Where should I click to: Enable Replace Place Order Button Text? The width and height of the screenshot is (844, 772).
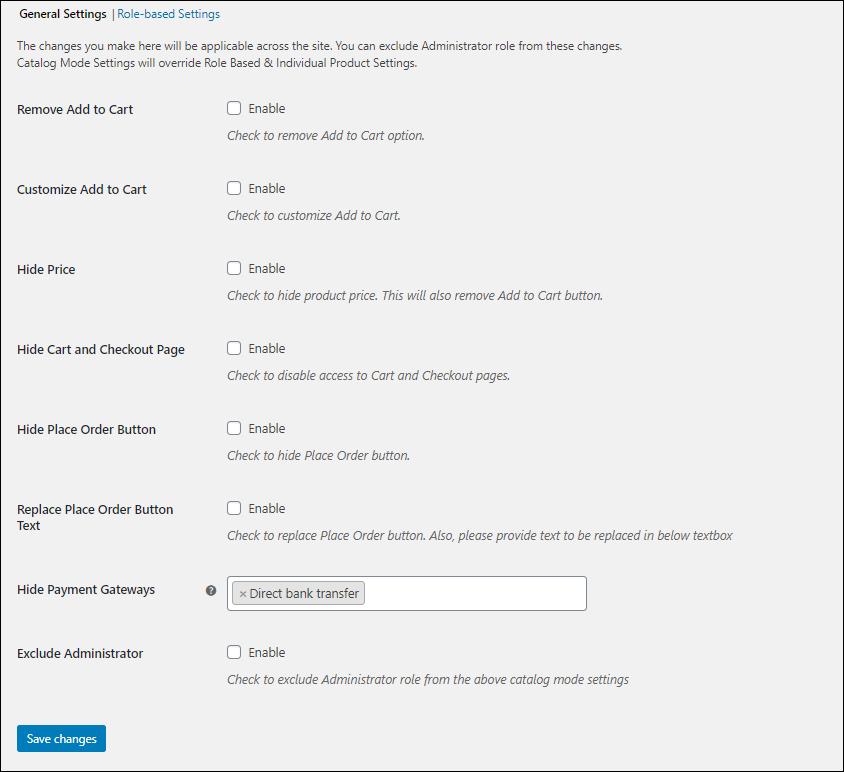coord(233,508)
